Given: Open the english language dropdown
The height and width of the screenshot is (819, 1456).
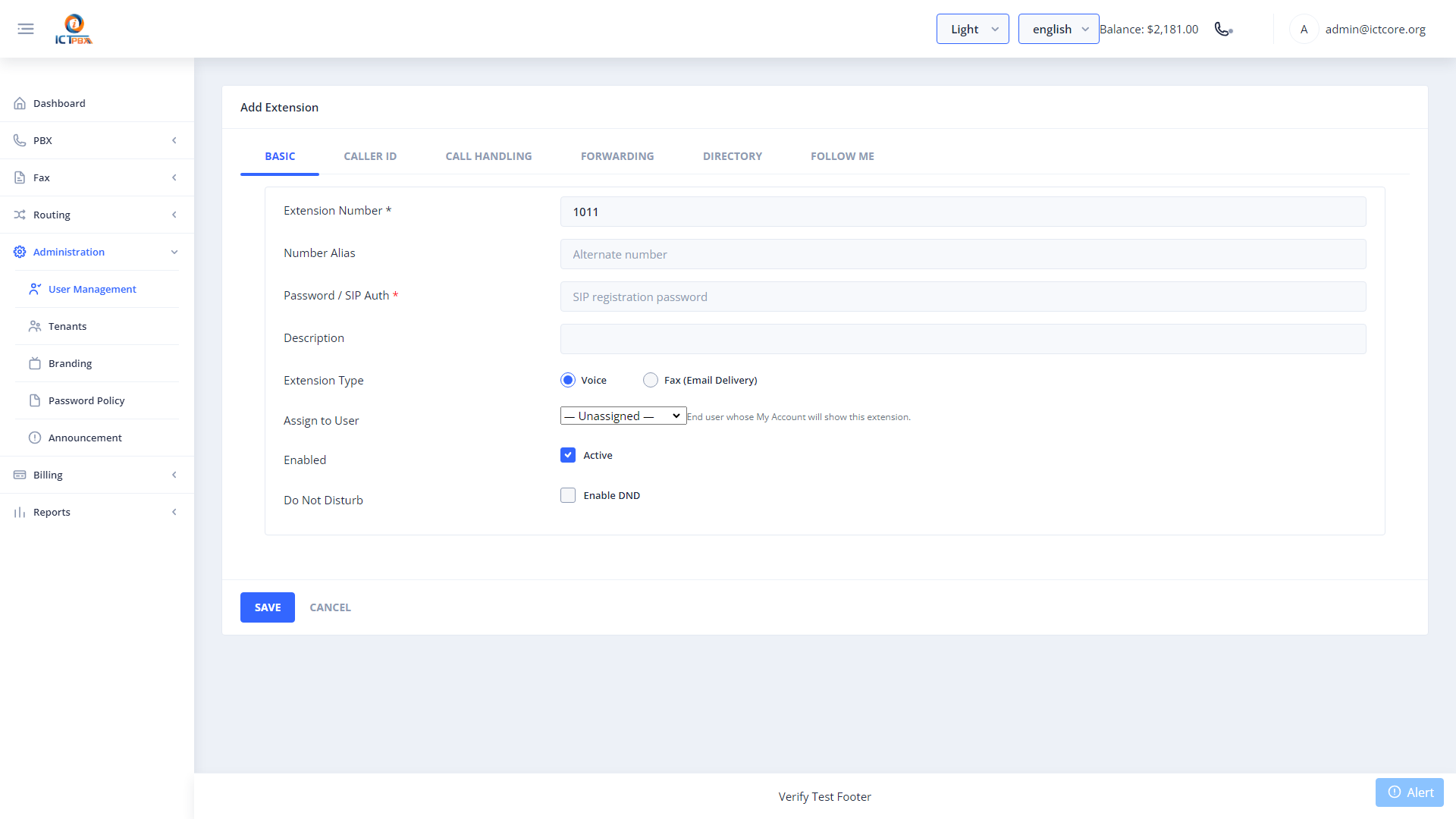Looking at the screenshot, I should pyautogui.click(x=1059, y=29).
